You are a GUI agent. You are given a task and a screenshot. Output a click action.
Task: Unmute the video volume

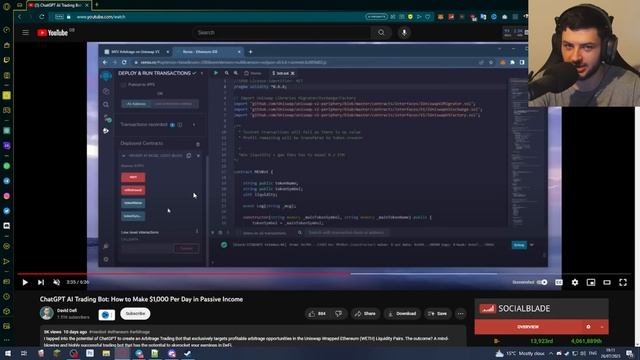pyautogui.click(x=57, y=282)
